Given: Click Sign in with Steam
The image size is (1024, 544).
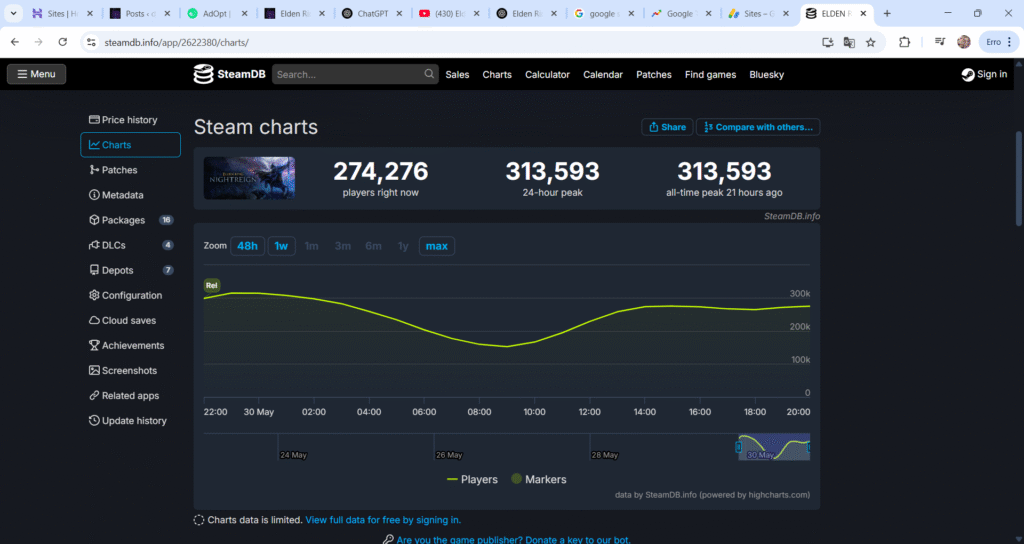Looking at the screenshot, I should click(984, 74).
